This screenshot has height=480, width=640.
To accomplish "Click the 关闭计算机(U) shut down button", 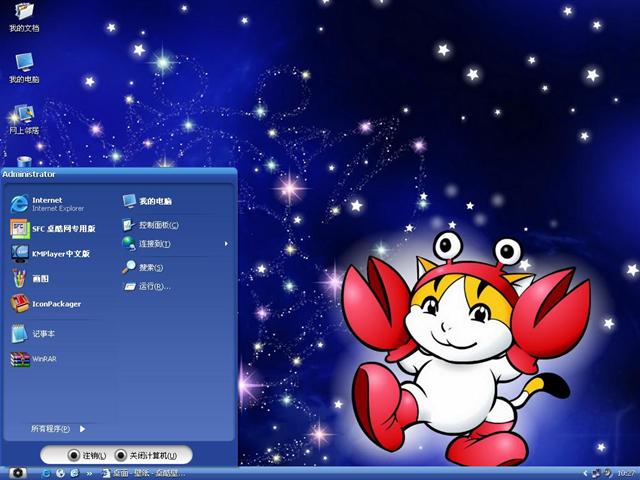I will [x=146, y=455].
